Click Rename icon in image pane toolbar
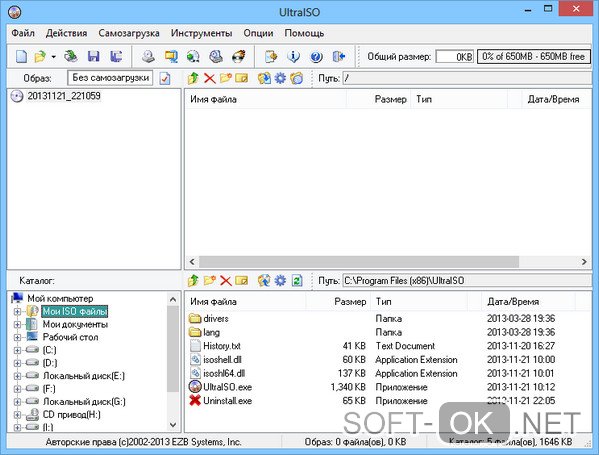This screenshot has height=455, width=599. tap(241, 78)
